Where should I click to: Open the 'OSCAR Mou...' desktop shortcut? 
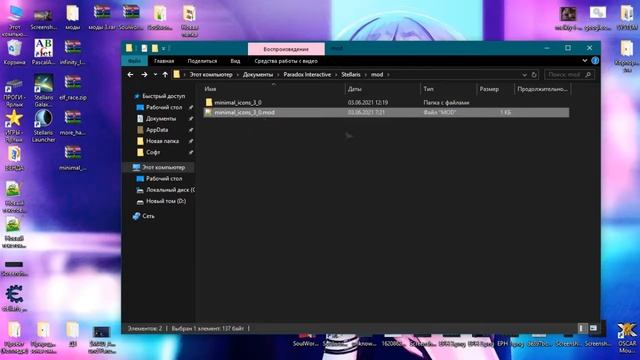click(x=627, y=337)
